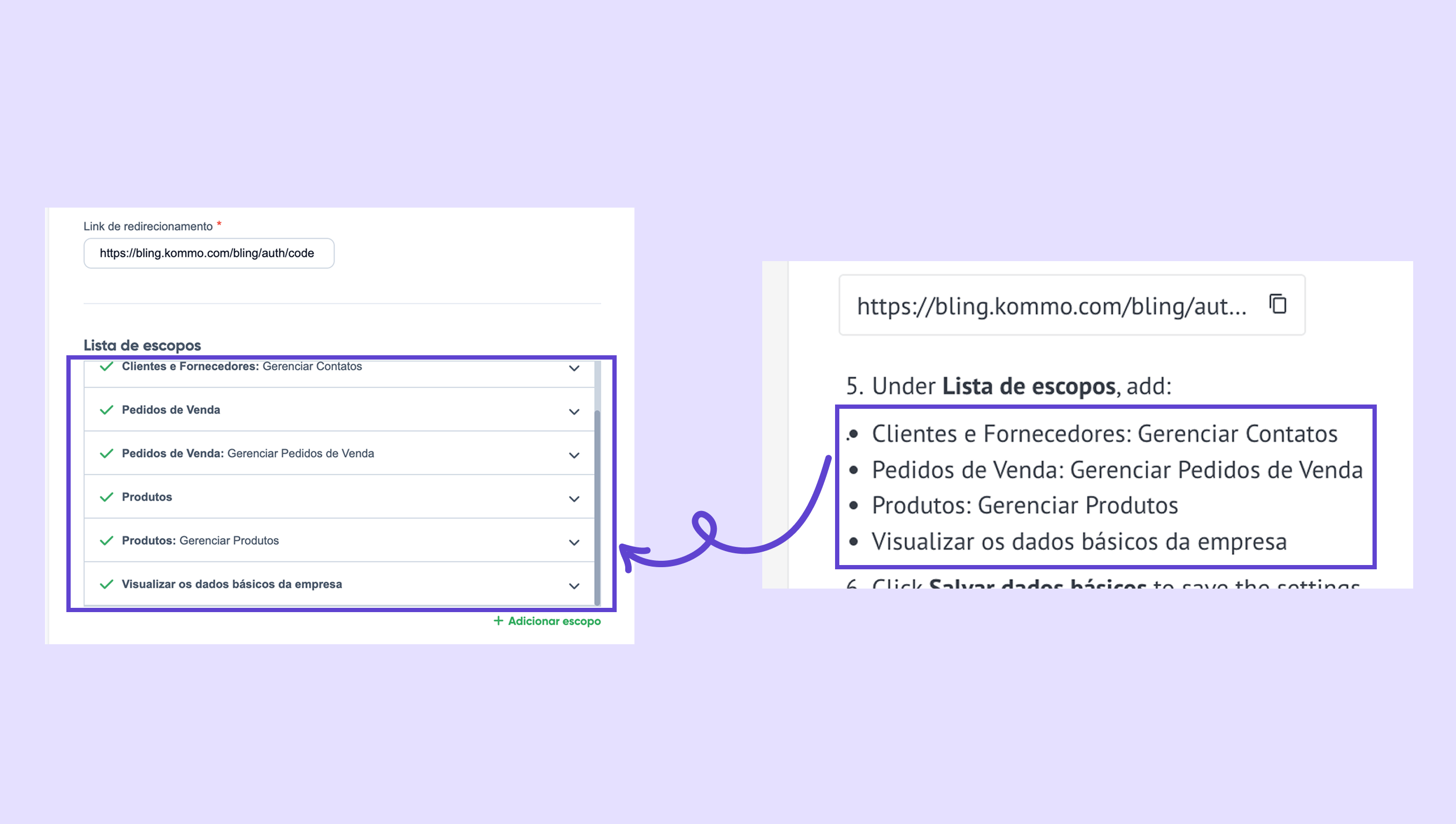
Task: Expand the Produtos row chevron
Action: 574,499
